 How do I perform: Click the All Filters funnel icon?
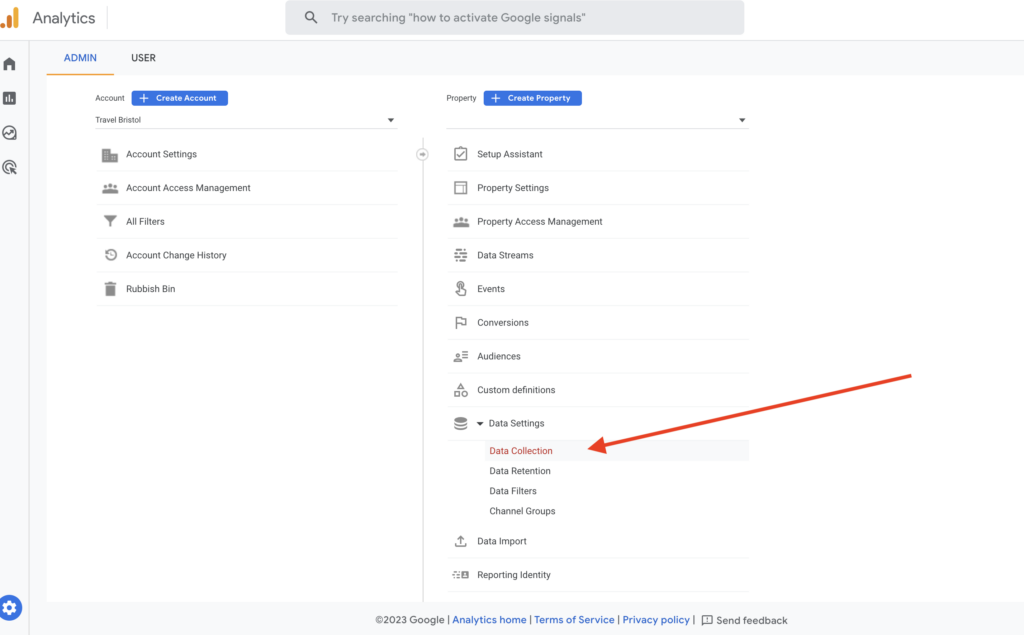110,221
